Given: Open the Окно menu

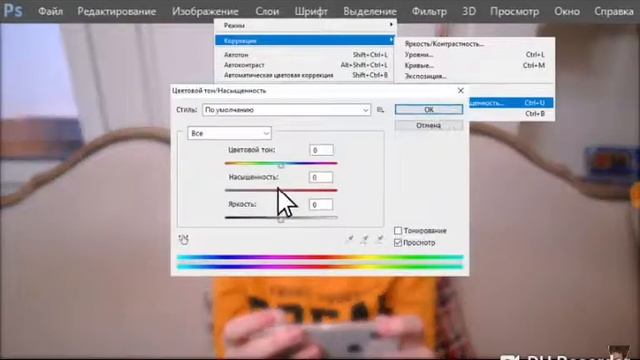Looking at the screenshot, I should (567, 11).
